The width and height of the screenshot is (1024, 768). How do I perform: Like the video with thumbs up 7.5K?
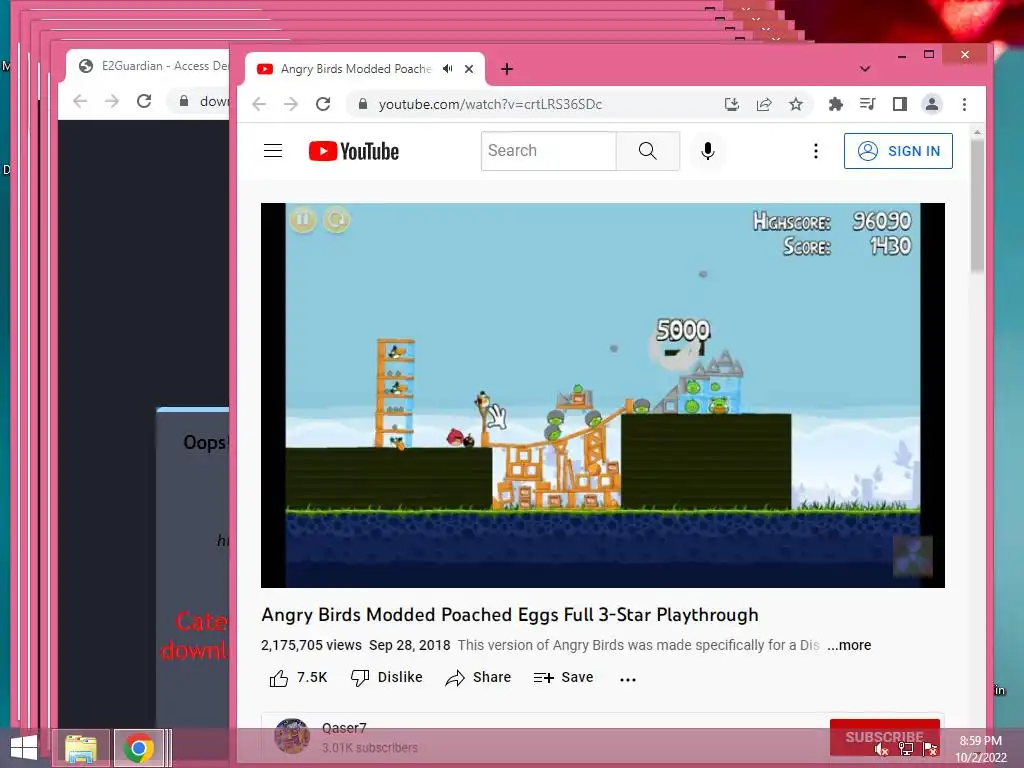298,678
